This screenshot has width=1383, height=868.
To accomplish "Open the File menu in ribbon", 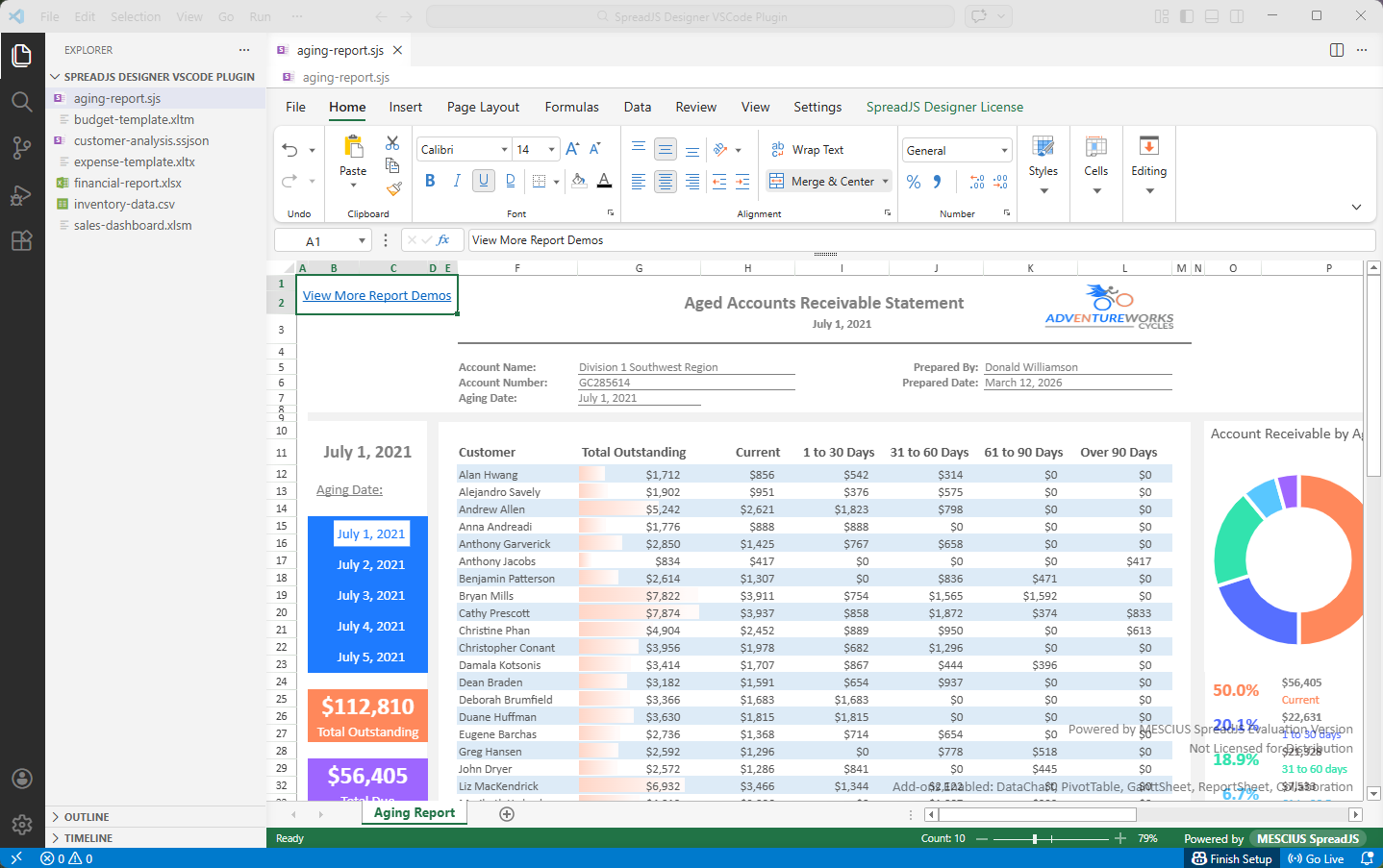I will pos(296,108).
